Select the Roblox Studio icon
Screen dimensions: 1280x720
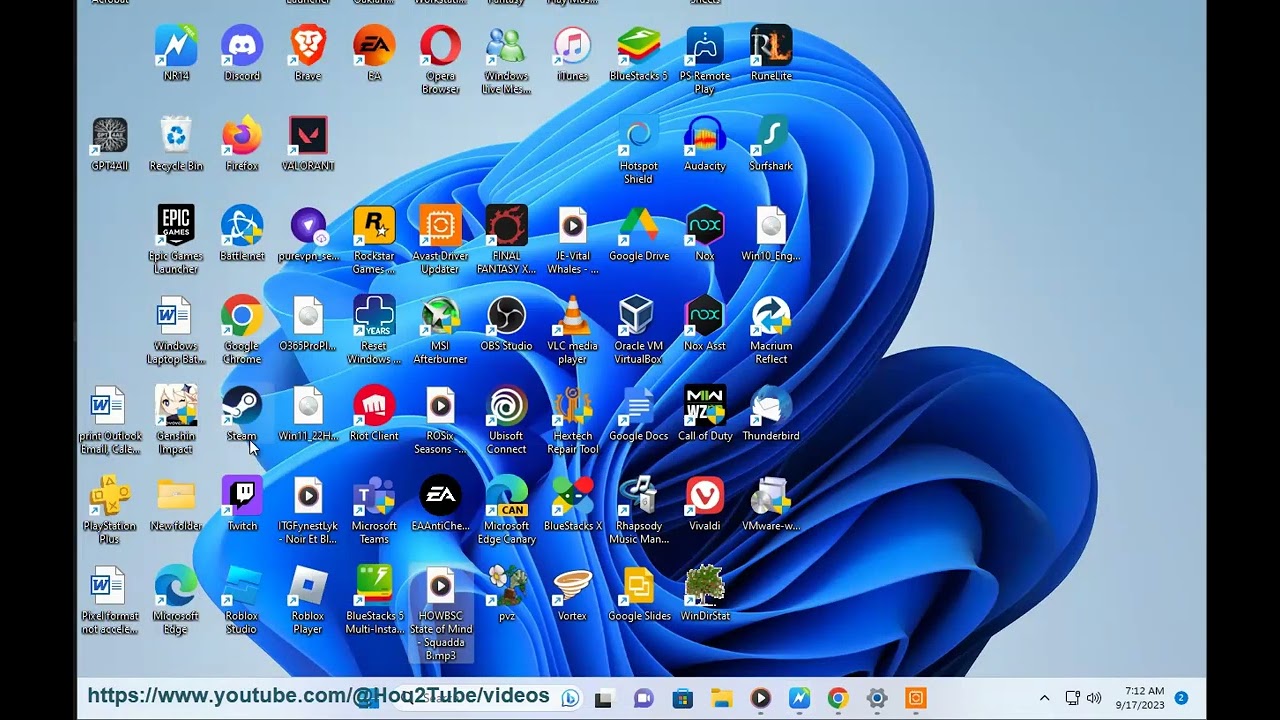pos(242,600)
